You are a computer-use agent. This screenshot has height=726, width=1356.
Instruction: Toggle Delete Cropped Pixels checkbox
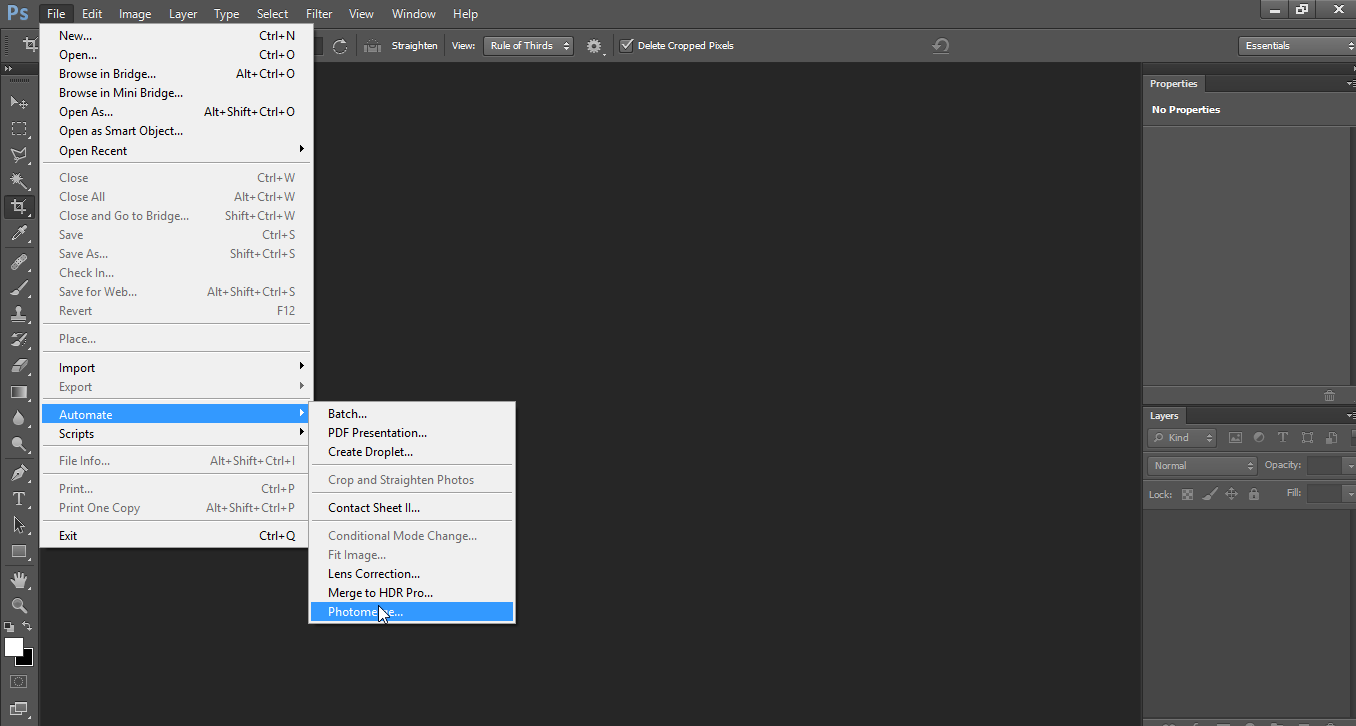tap(627, 46)
